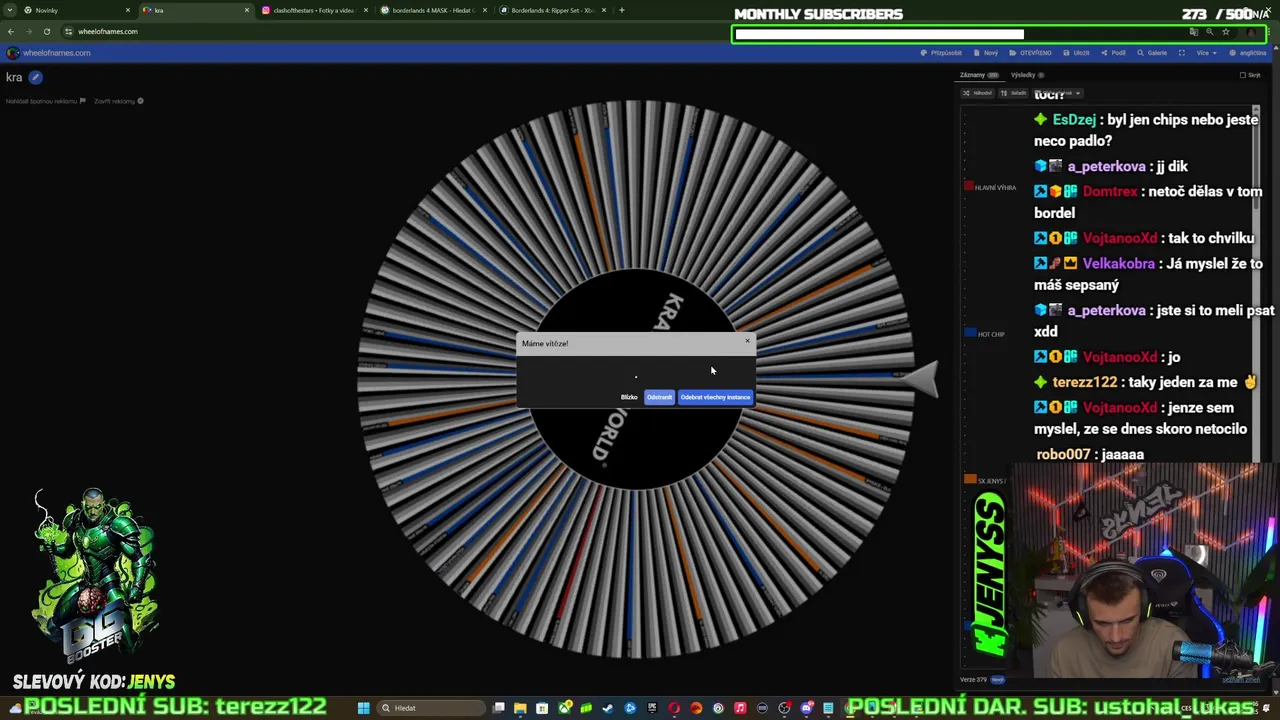The width and height of the screenshot is (1280, 720).
Task: Click 'Zavřít reklamy' link
Action: pyautogui.click(x=118, y=101)
